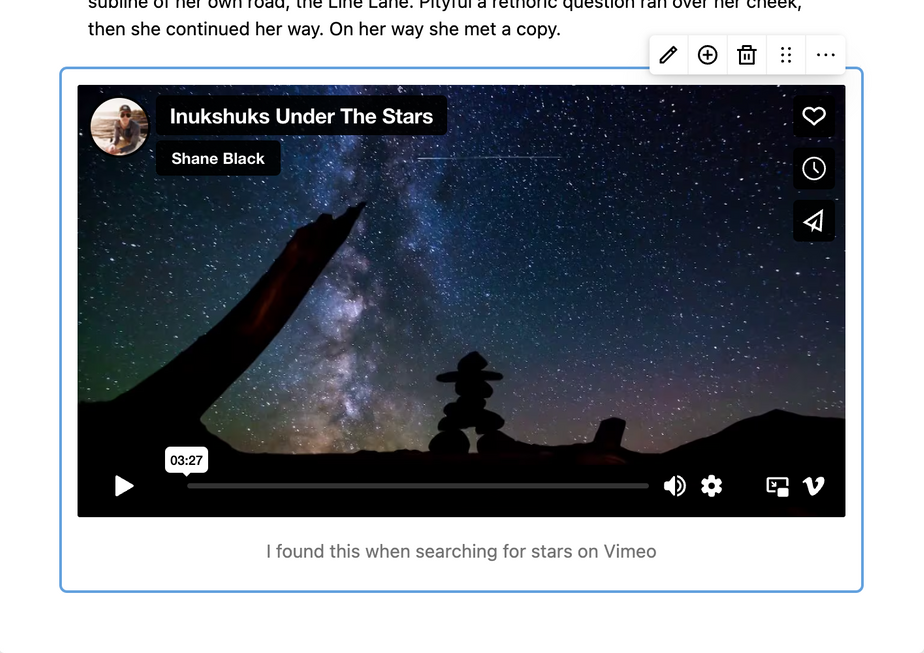Play the Vimeo video
924x653 pixels.
[x=124, y=486]
